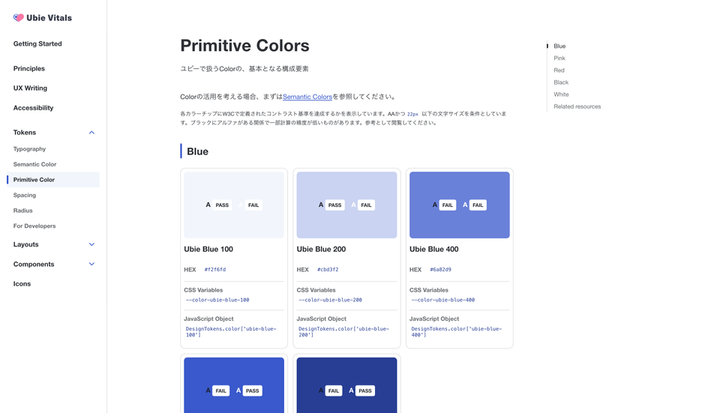Click the medium blue swatch below Blue 100
Screen dimensions: 720x413
(x=234, y=386)
